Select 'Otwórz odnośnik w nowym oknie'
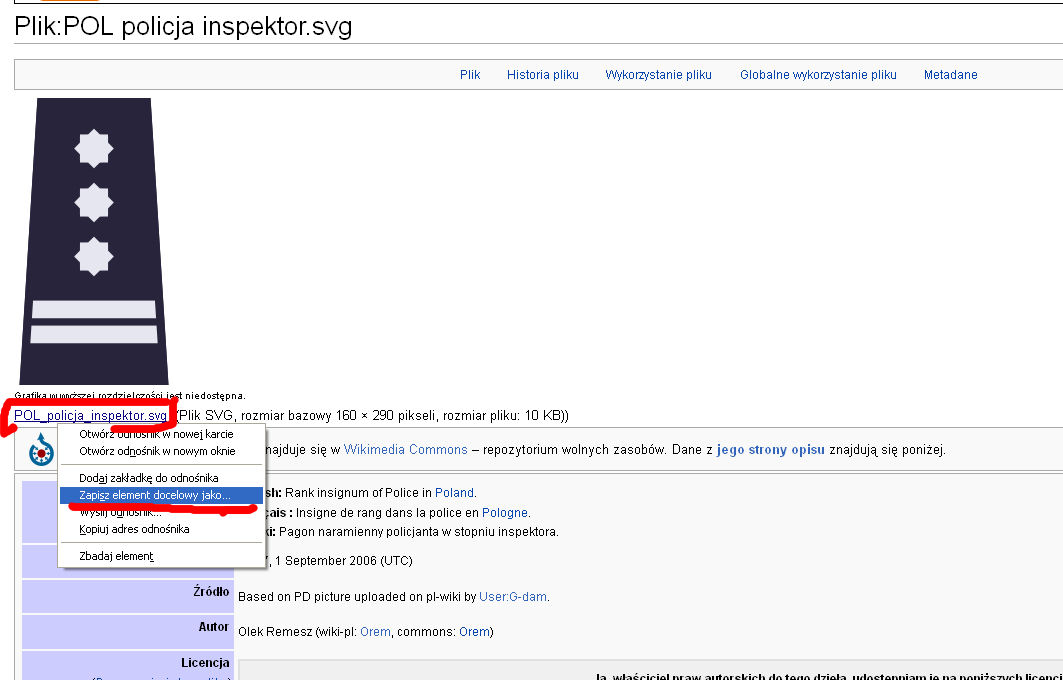Screen dimensions: 1063x680 pyautogui.click(x=157, y=452)
